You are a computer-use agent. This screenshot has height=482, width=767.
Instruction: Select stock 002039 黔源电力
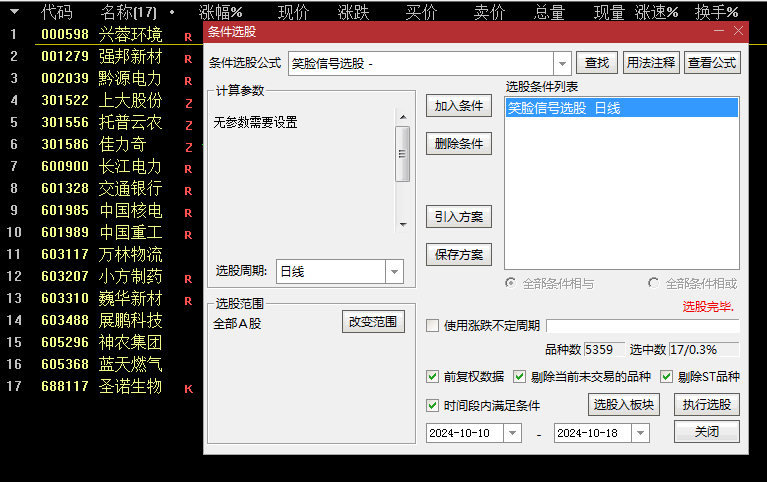(101, 78)
